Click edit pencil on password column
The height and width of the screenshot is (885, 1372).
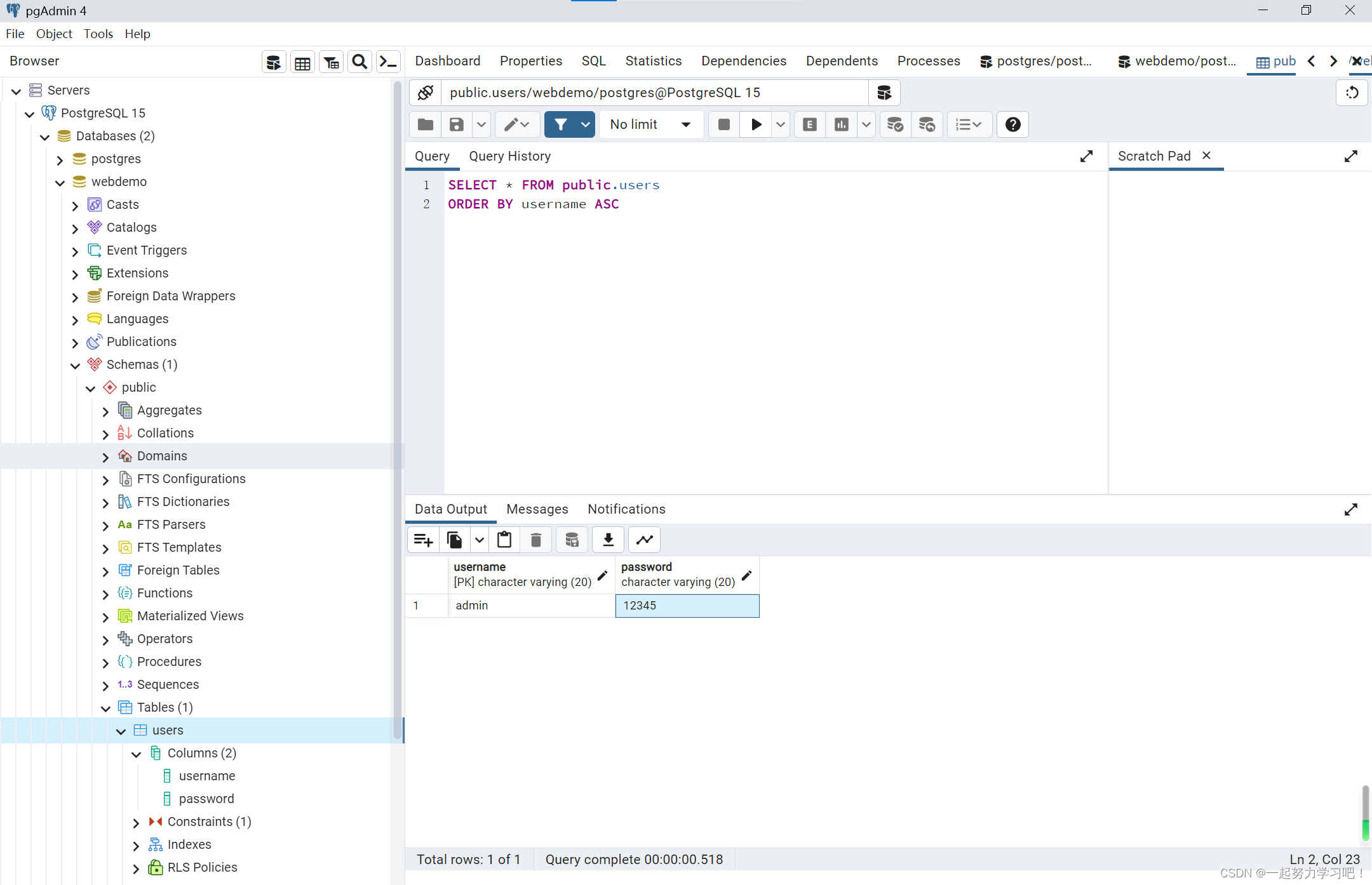747,575
